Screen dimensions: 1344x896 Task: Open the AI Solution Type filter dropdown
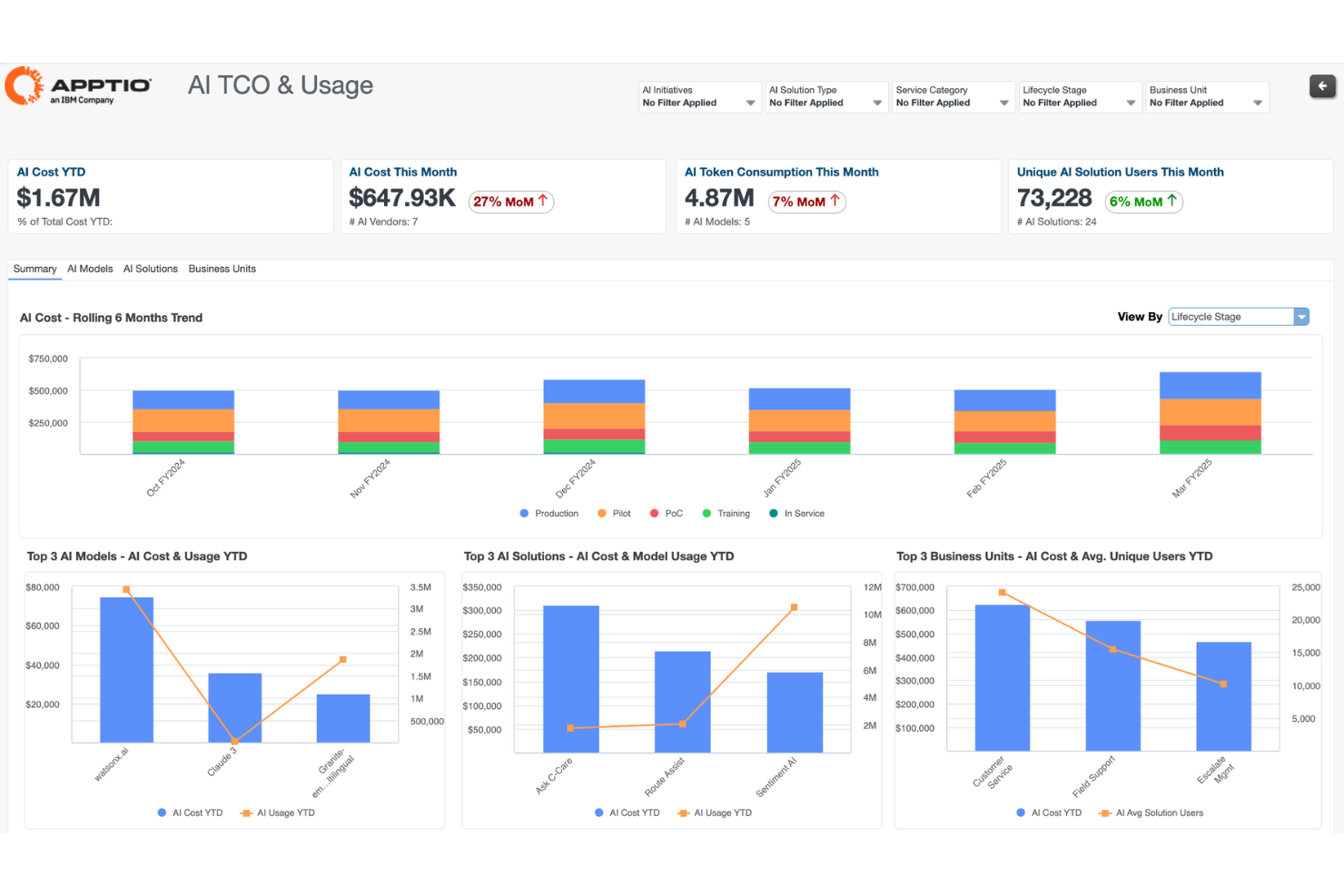[x=825, y=97]
